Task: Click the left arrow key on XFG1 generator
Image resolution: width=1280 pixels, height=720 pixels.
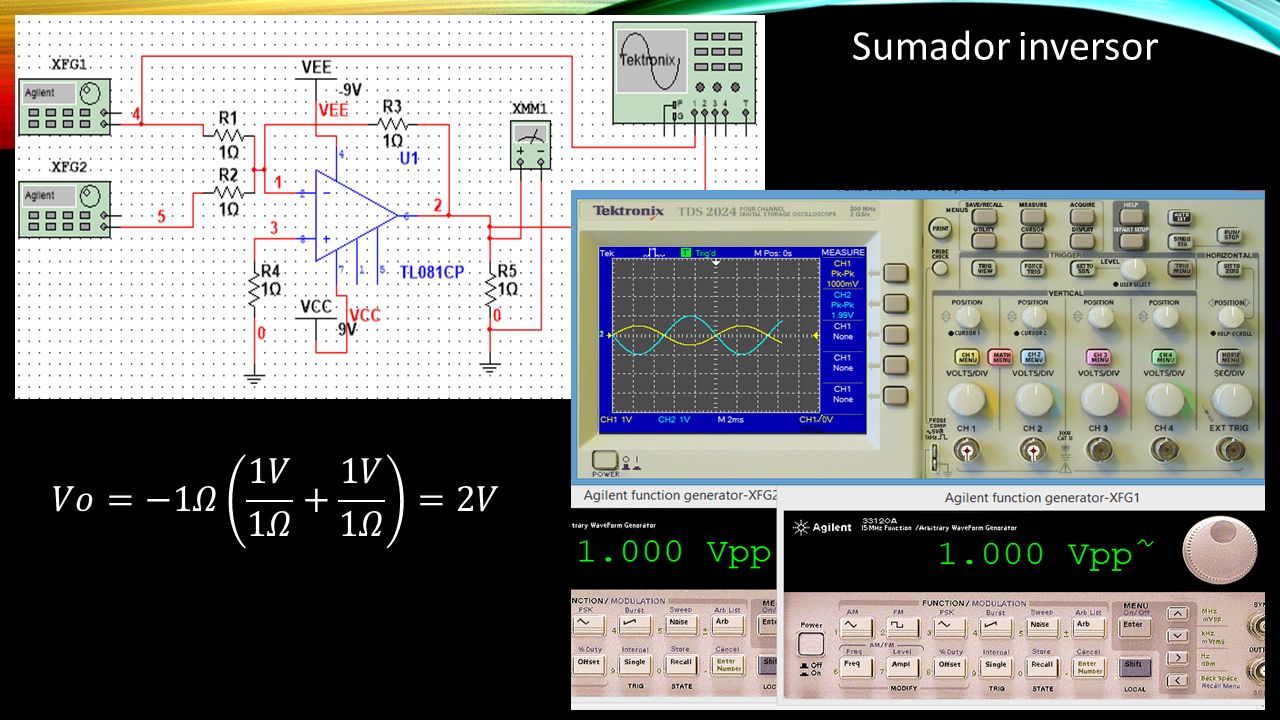Action: point(1178,681)
